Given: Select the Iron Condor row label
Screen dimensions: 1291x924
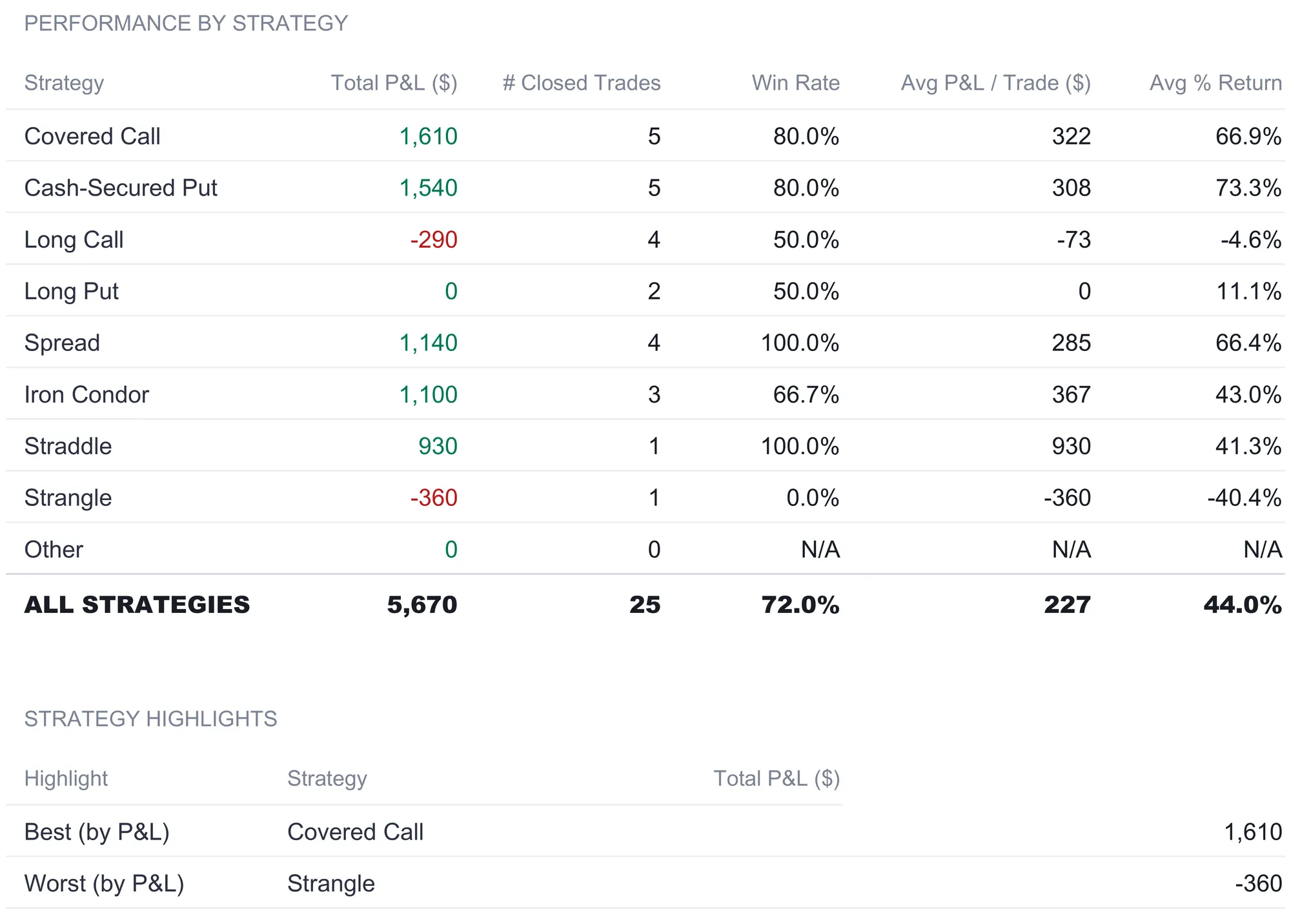Looking at the screenshot, I should point(86,395).
